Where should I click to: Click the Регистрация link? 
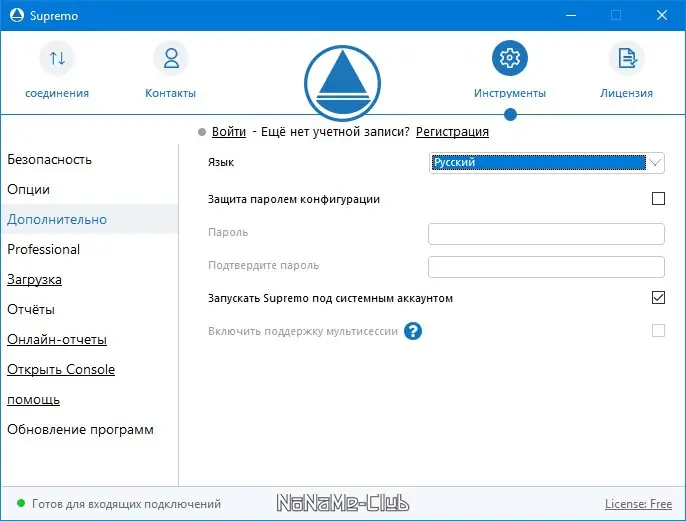452,132
